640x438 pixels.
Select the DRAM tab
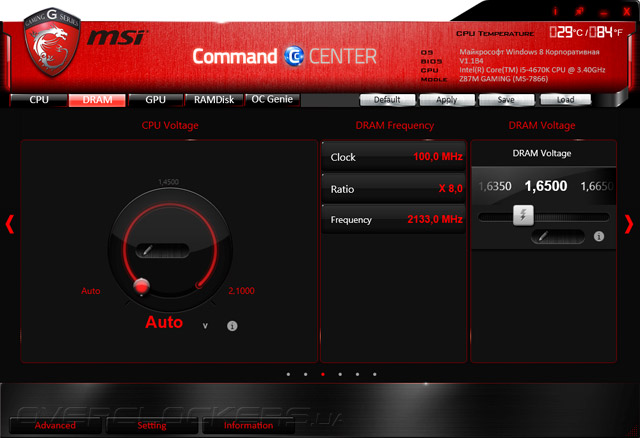pos(97,100)
